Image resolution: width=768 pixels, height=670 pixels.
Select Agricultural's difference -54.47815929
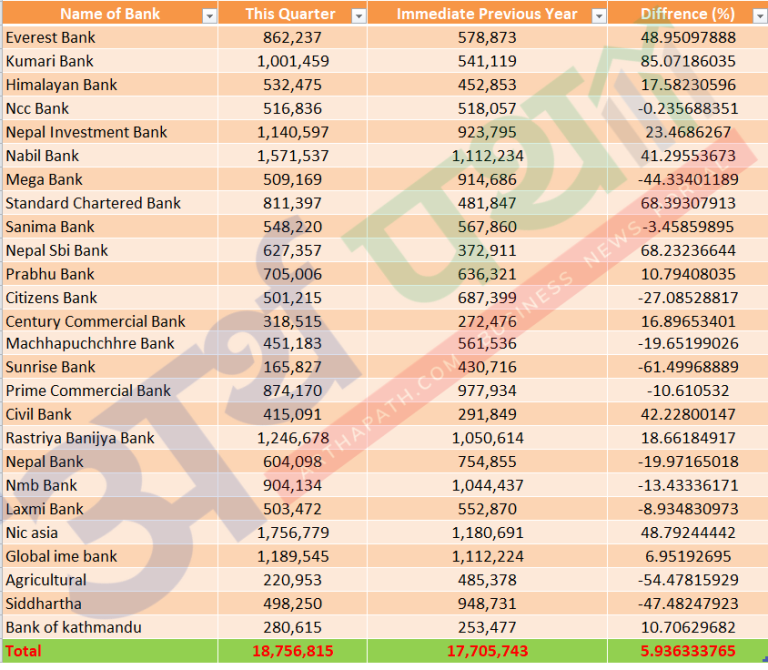(688, 580)
